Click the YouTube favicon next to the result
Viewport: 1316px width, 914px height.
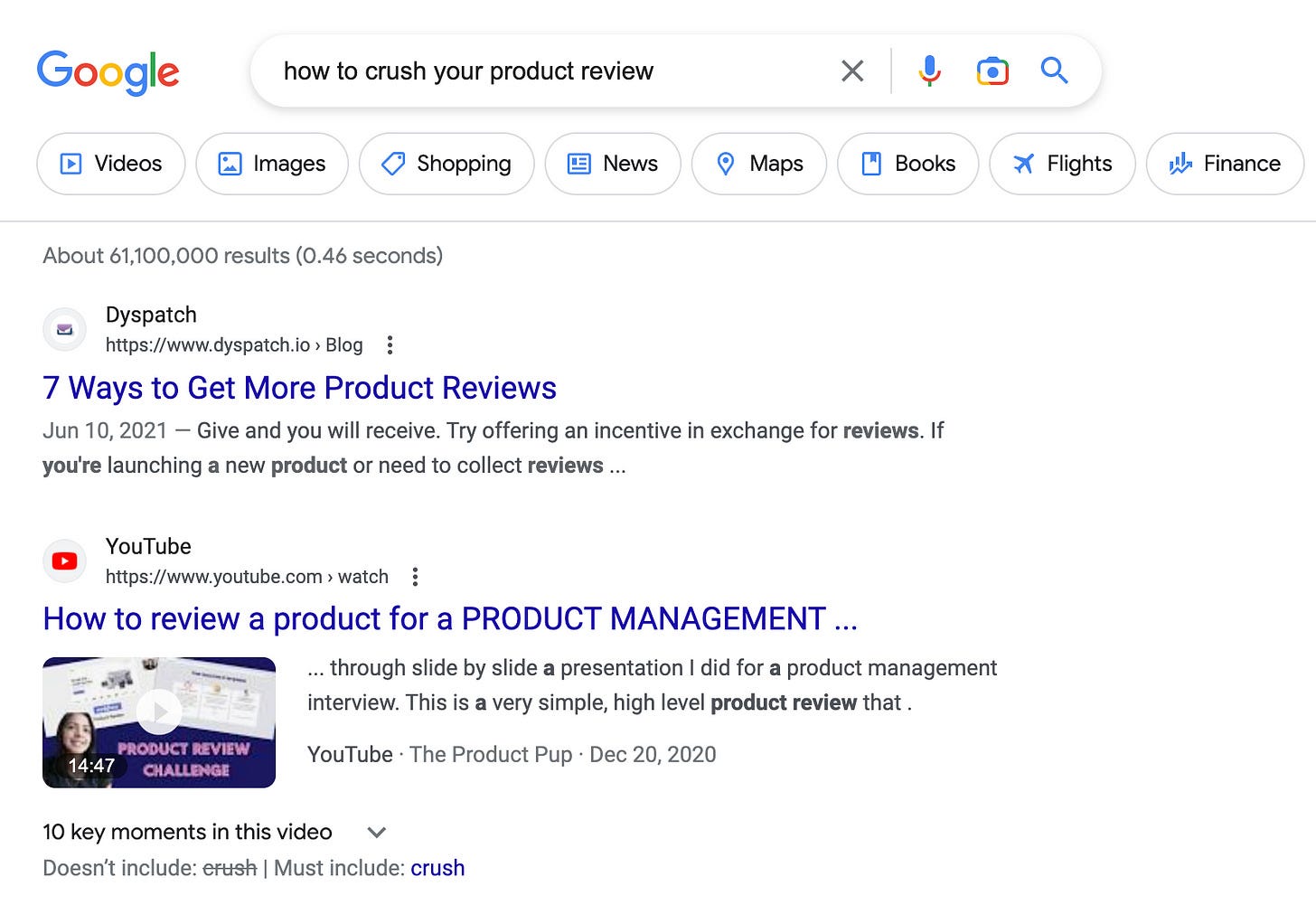click(64, 561)
